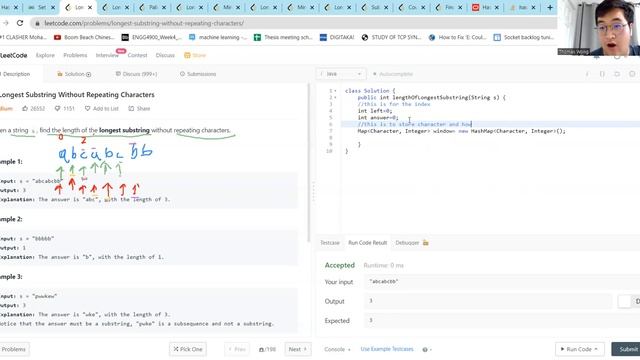Click Contest in LeetCode navigation
This screenshot has width=640, height=360.
click(x=137, y=55)
